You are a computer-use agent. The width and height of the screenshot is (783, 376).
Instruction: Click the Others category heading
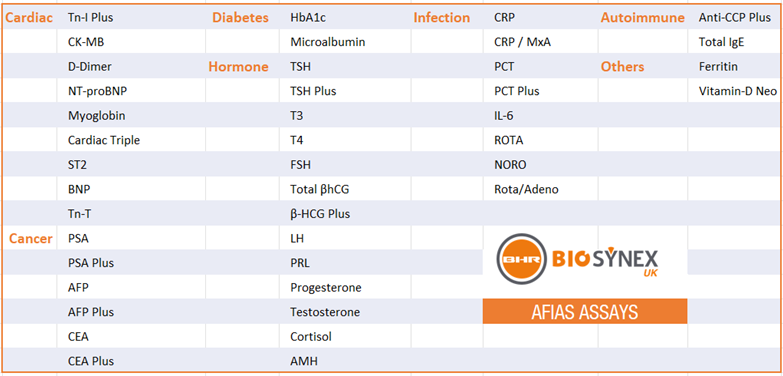click(622, 66)
